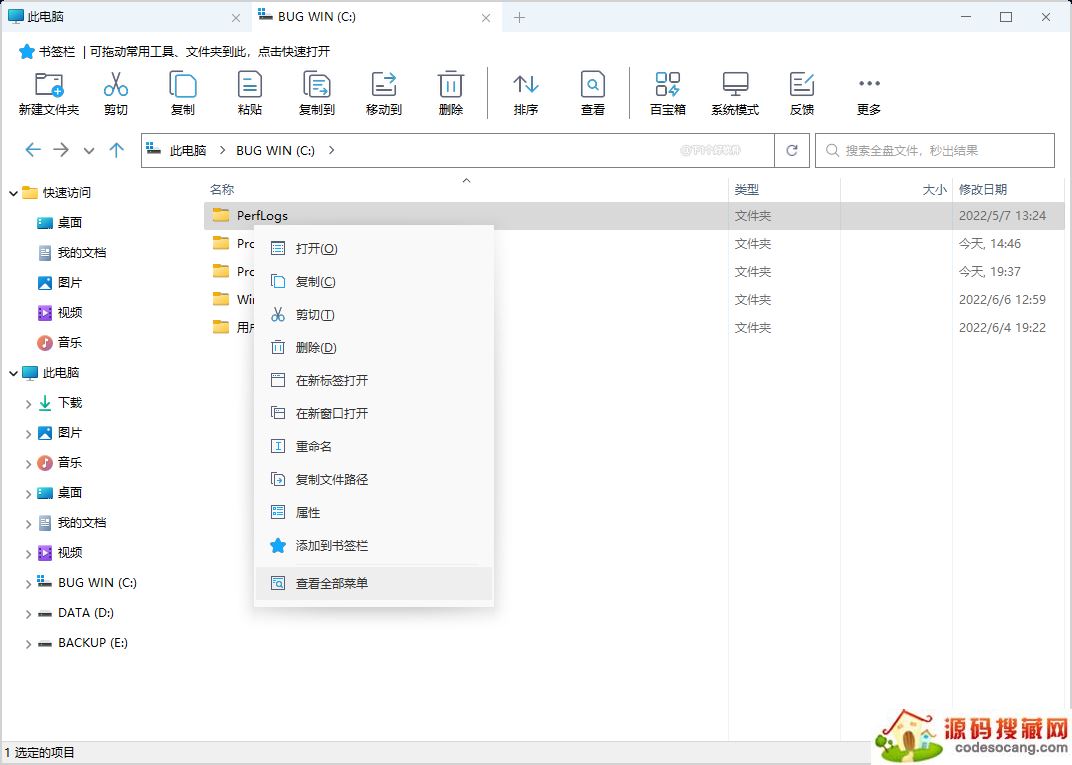Open the 百宝箱 toolbox icon
The height and width of the screenshot is (765, 1072).
[x=667, y=85]
